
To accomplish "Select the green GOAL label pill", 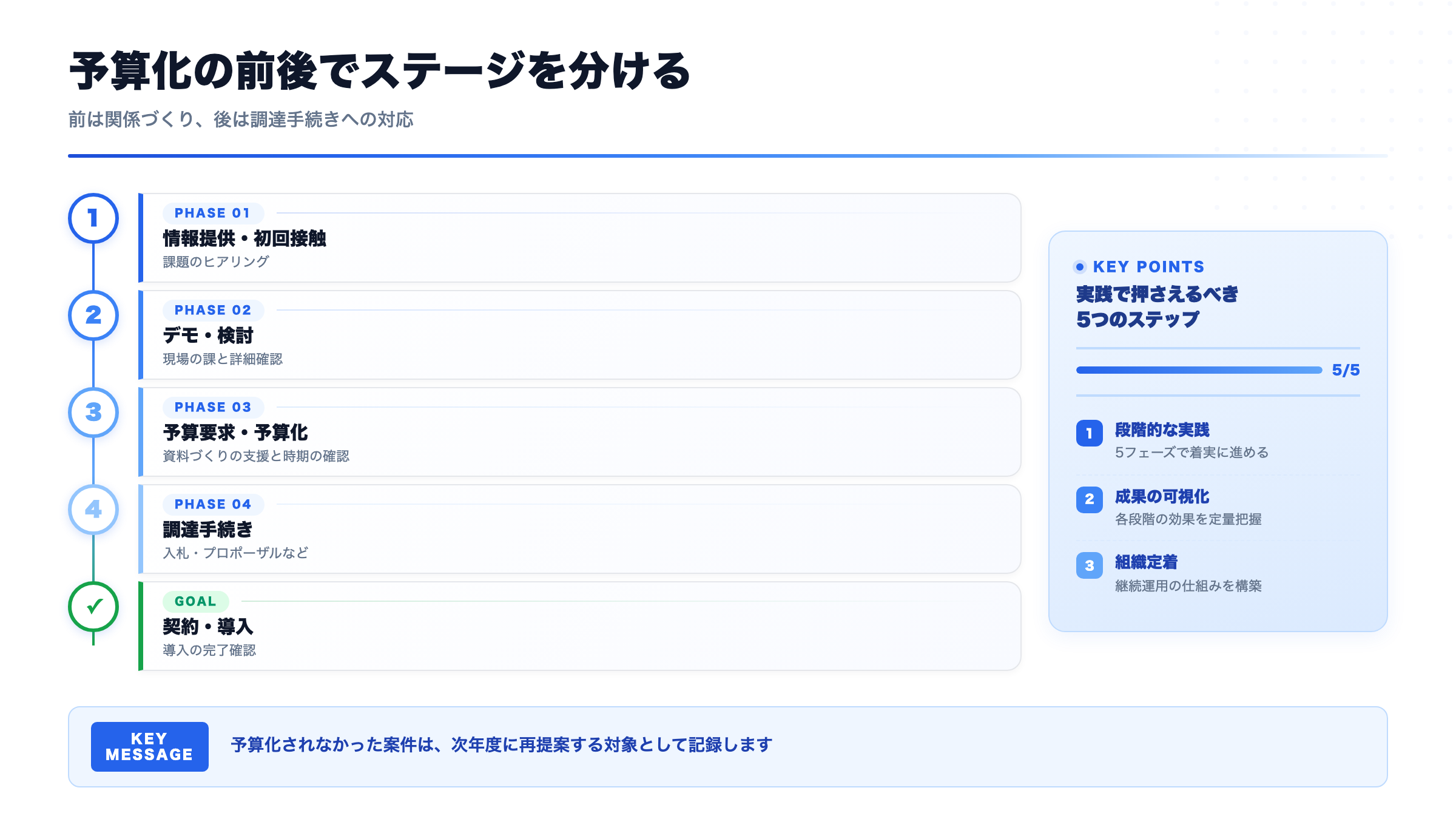I will [x=195, y=601].
